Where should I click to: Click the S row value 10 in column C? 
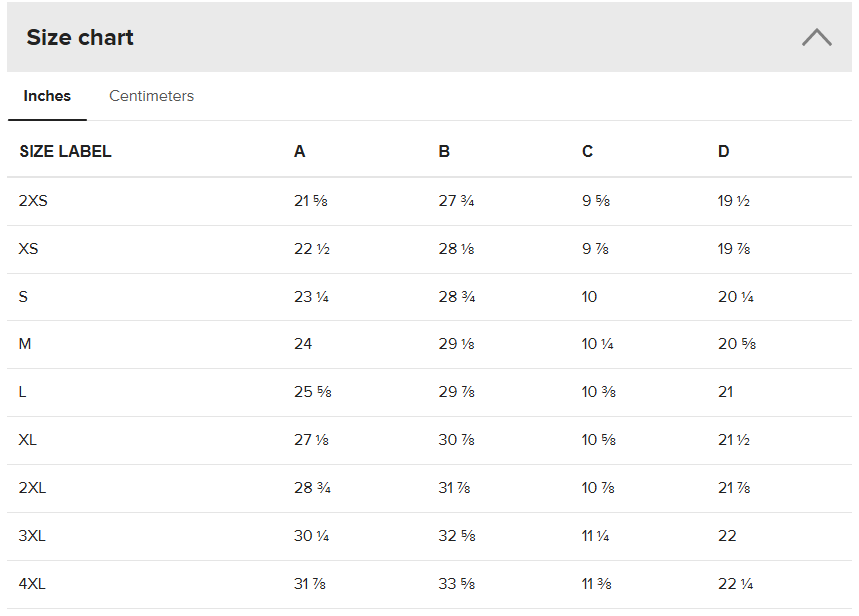click(589, 296)
